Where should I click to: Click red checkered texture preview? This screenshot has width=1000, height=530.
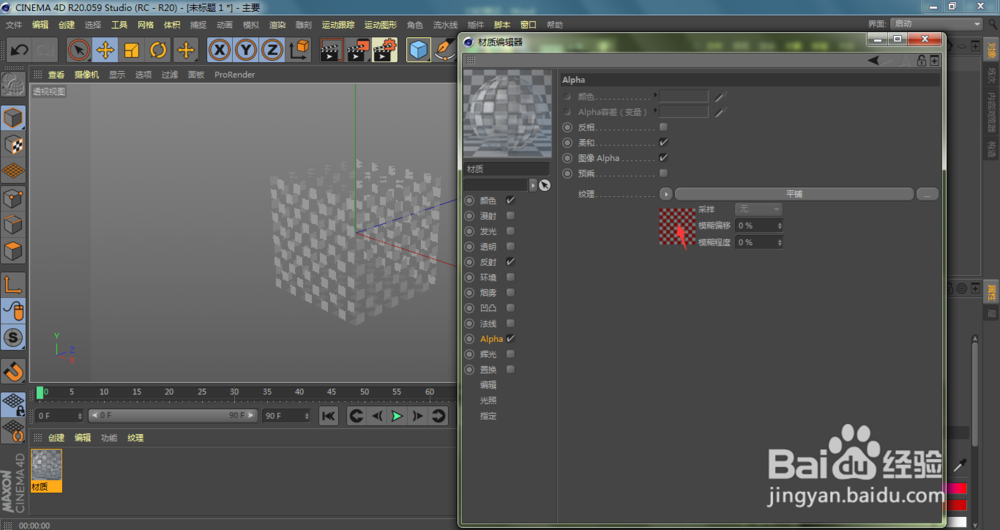click(677, 226)
